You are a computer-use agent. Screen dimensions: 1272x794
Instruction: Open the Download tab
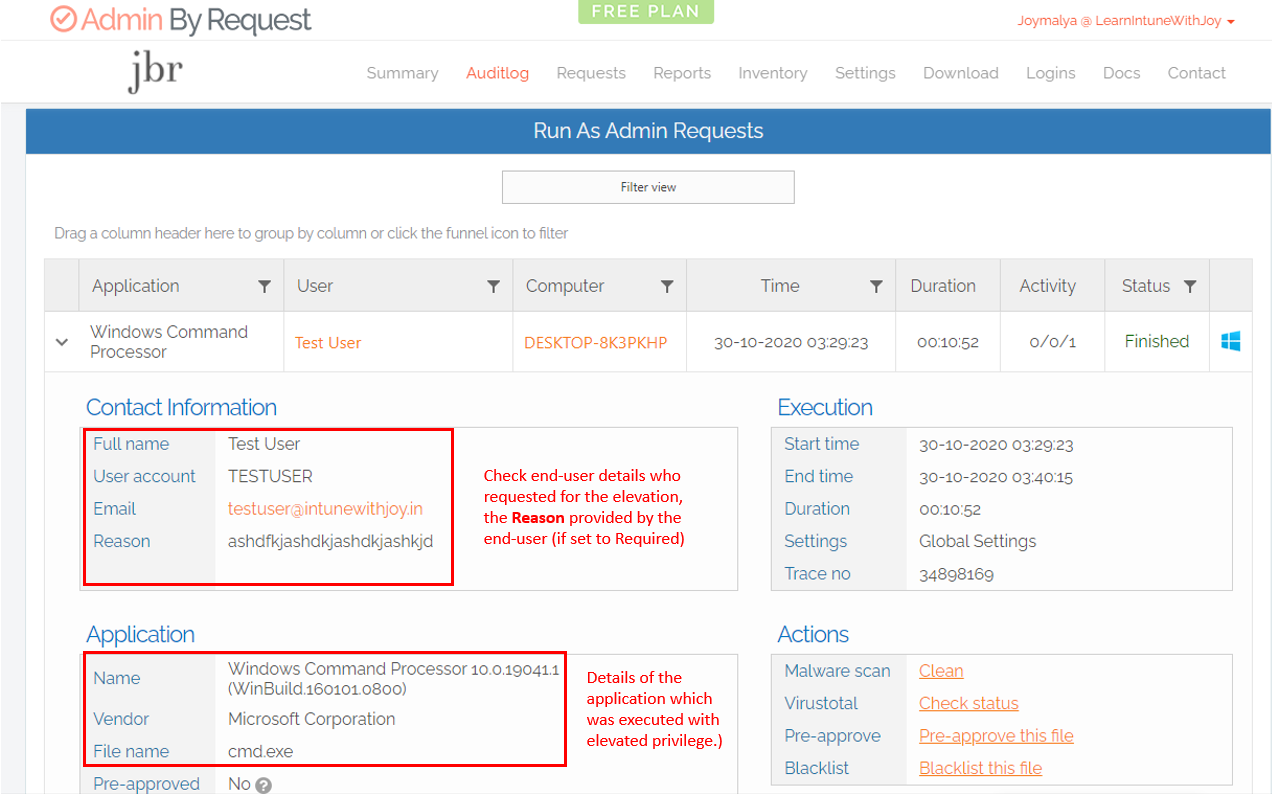click(x=960, y=73)
